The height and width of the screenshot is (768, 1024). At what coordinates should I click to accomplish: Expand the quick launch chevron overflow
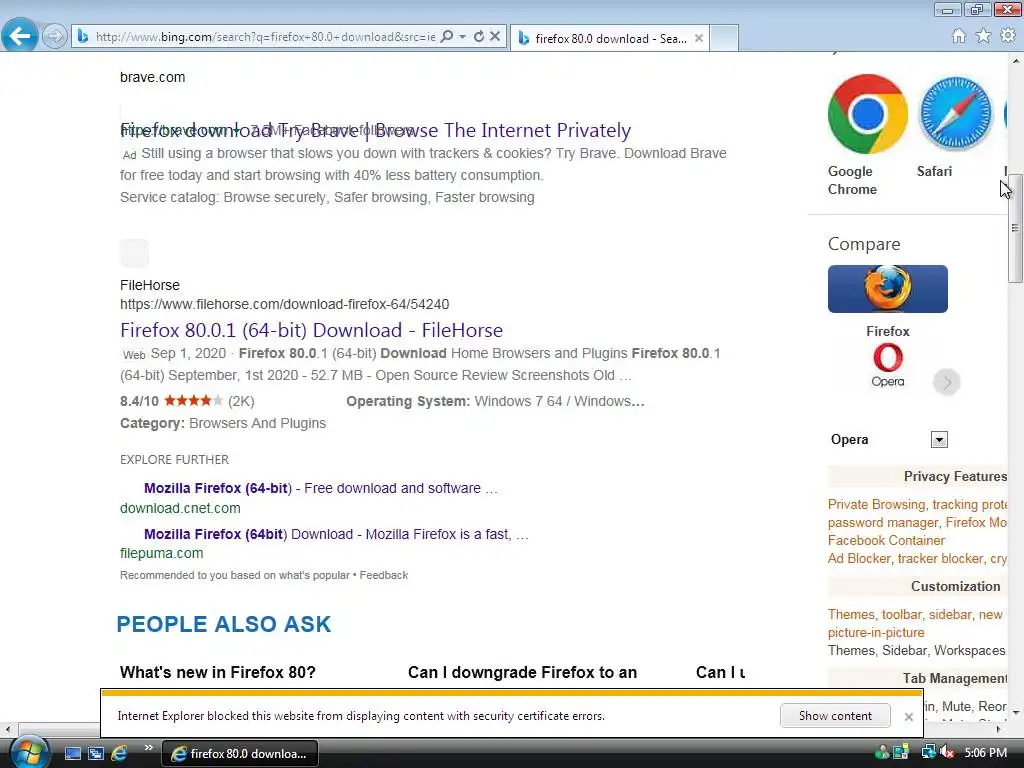(x=148, y=747)
